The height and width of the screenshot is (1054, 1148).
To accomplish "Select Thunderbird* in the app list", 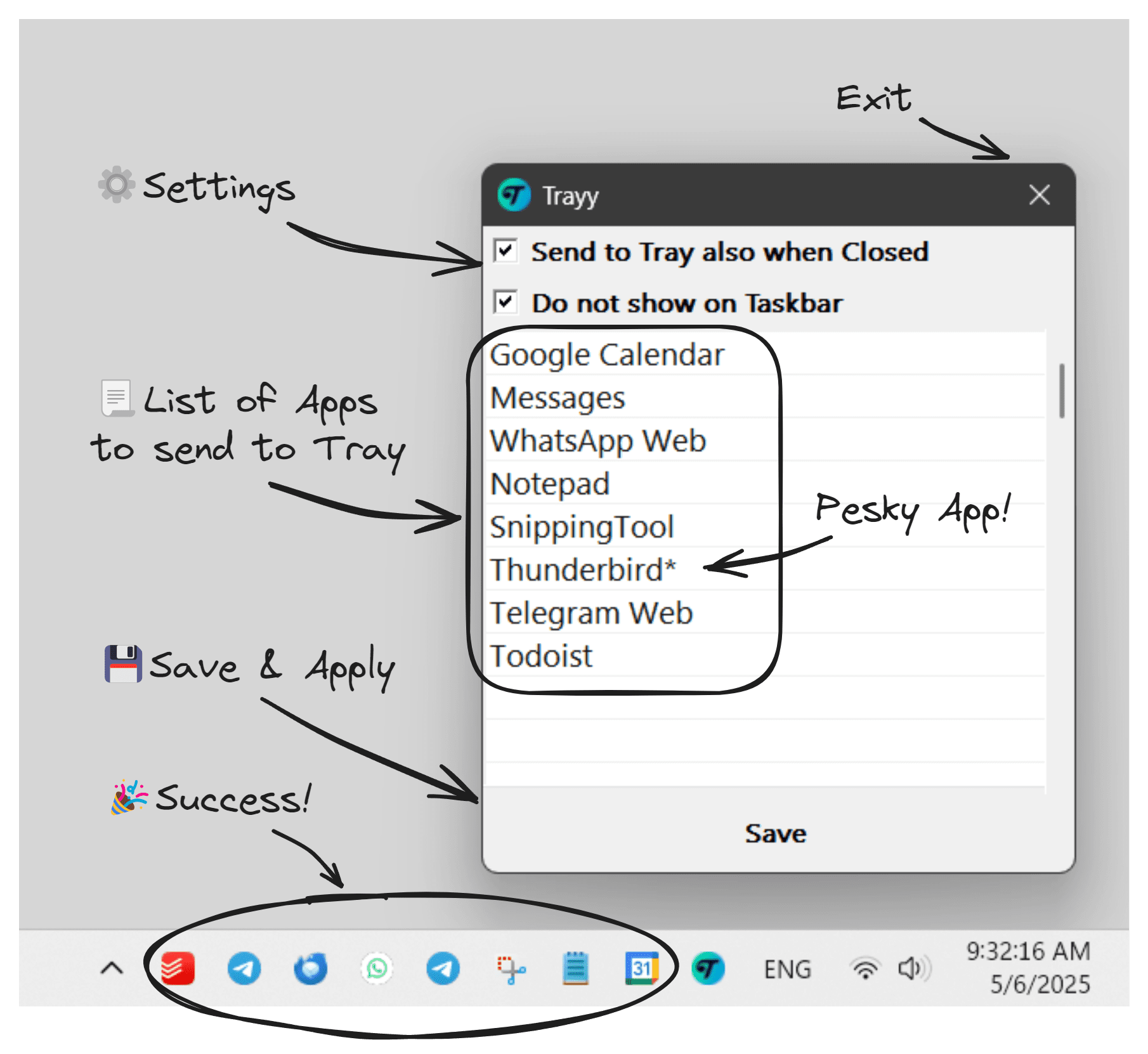I will (764, 569).
